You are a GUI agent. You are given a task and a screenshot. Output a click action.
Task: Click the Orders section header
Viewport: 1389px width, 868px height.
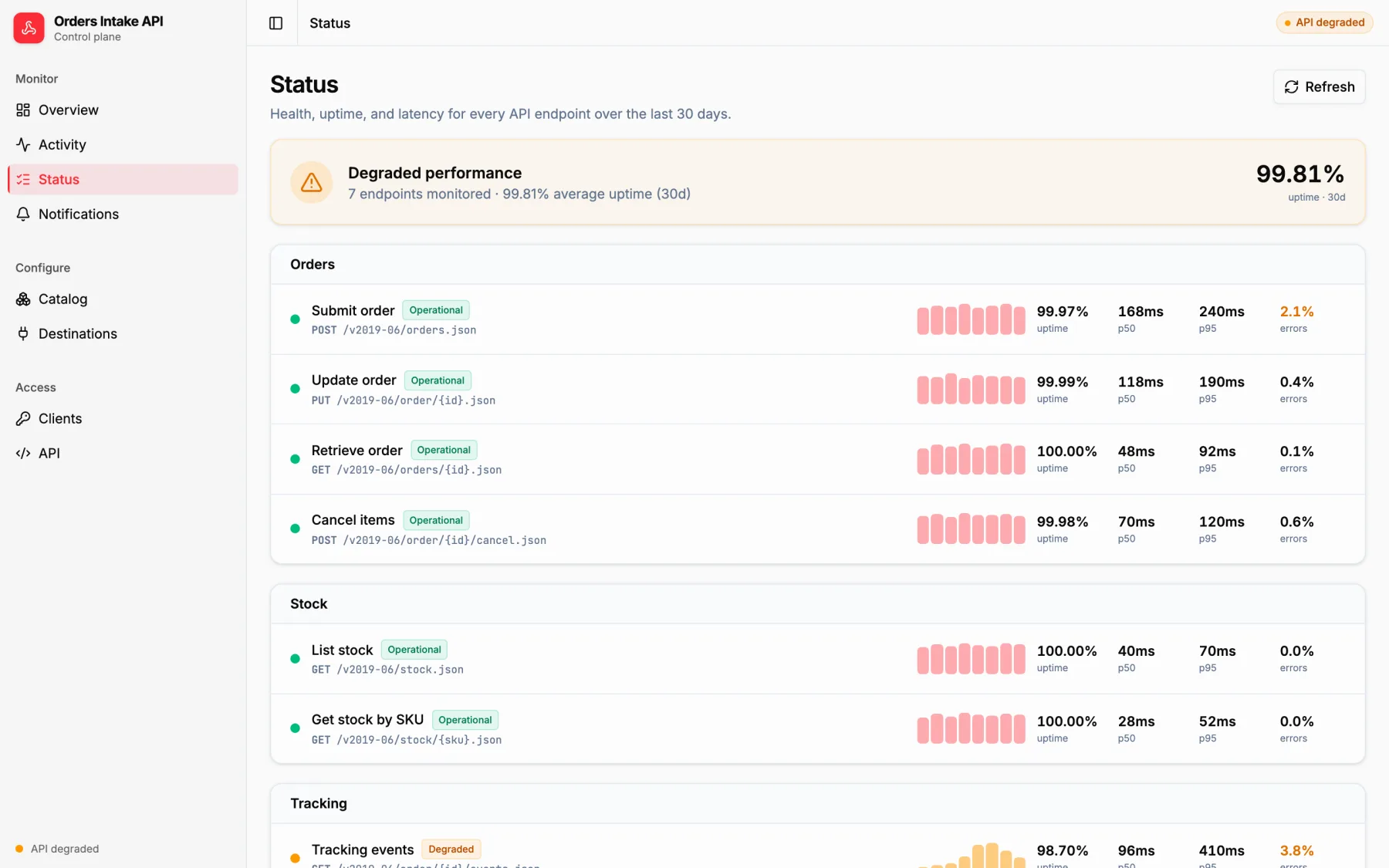(818, 265)
